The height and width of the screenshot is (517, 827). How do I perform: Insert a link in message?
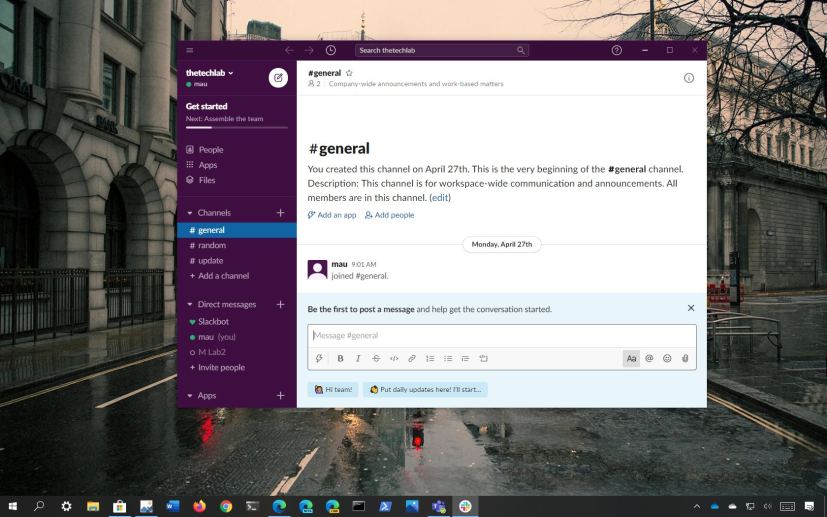[412, 358]
